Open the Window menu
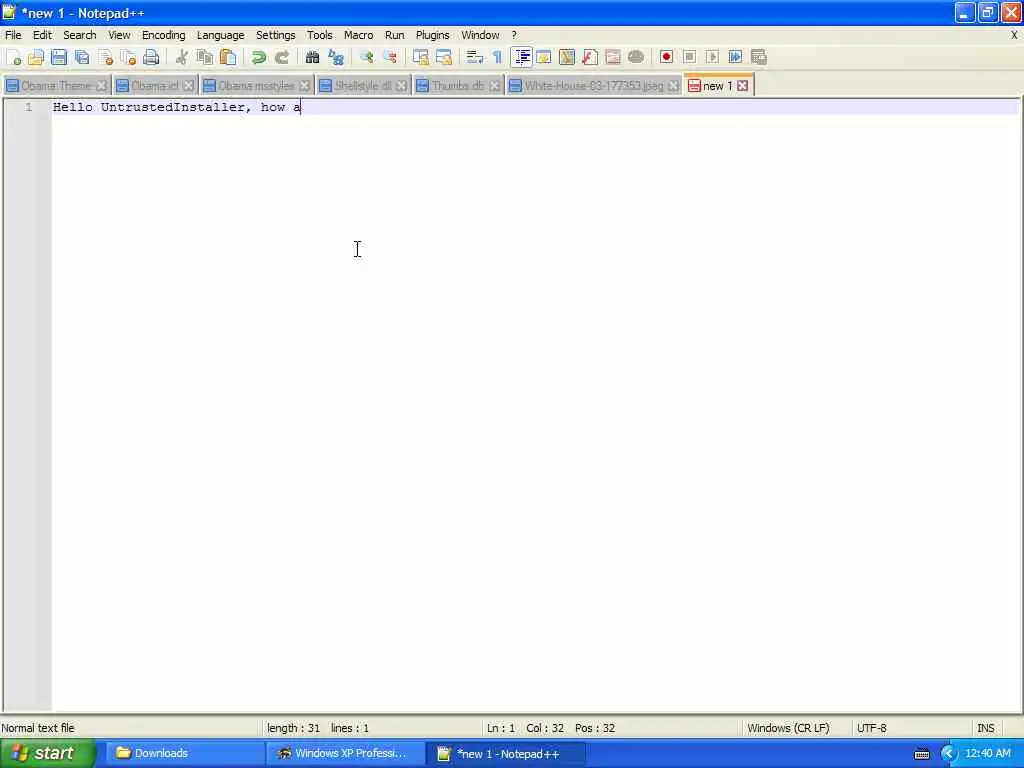The image size is (1024, 768). tap(480, 35)
